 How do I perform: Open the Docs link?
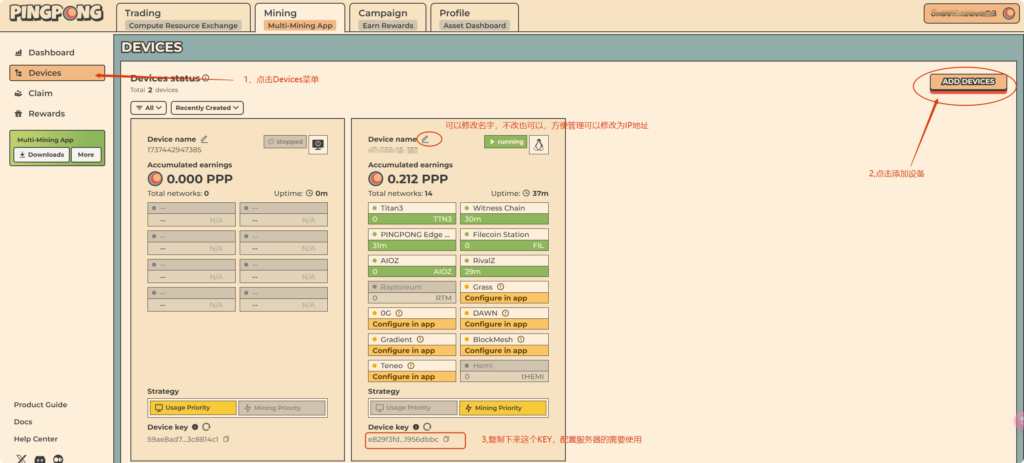point(23,422)
